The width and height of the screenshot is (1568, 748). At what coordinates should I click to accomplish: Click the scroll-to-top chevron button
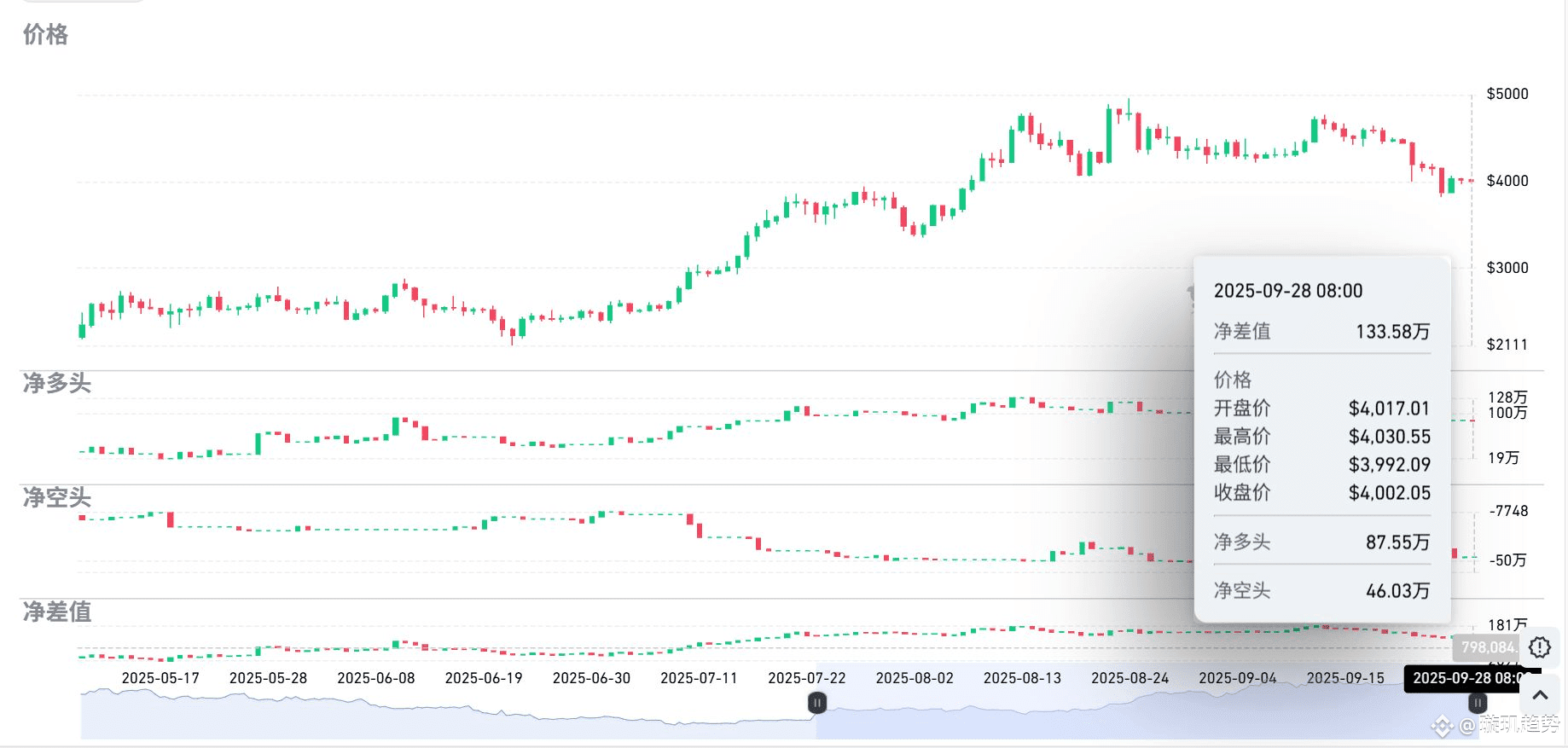point(1540,695)
